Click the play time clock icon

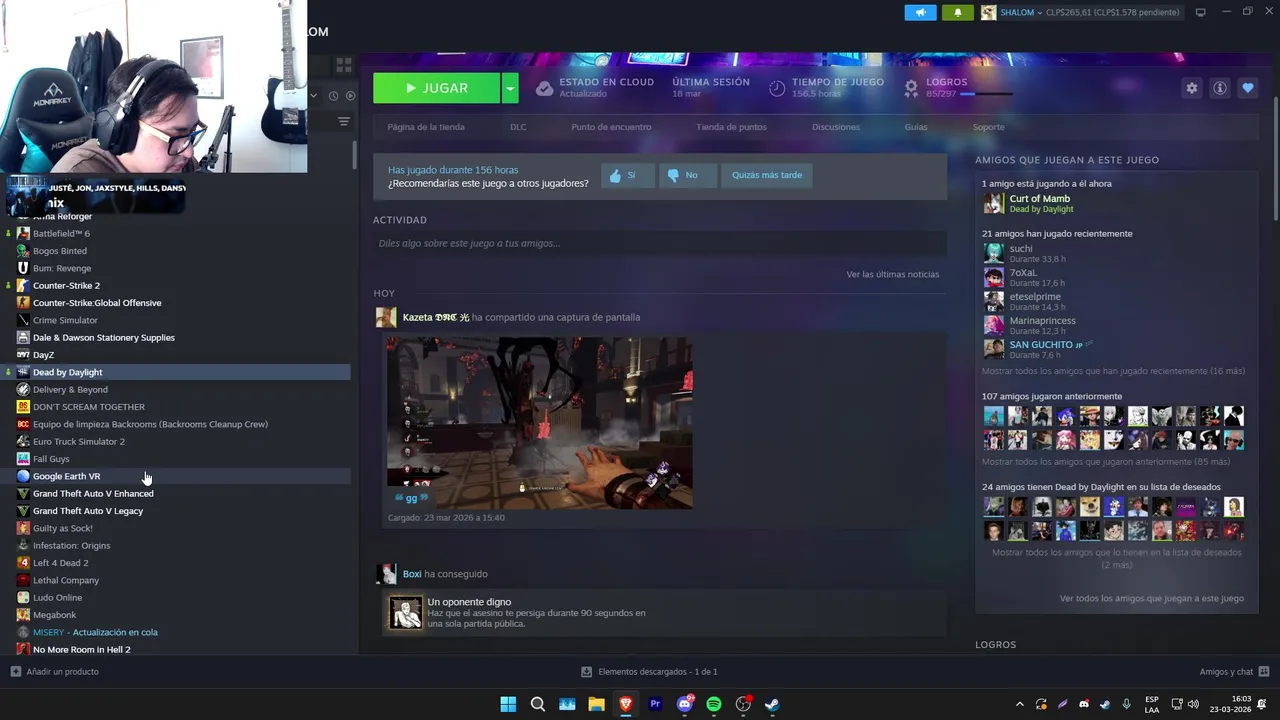tap(777, 88)
